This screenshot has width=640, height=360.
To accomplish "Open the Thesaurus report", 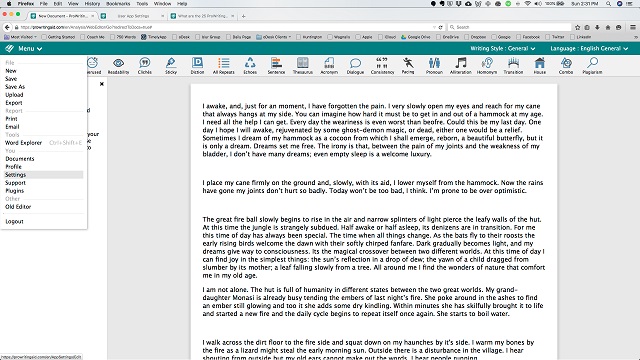I will [302, 66].
